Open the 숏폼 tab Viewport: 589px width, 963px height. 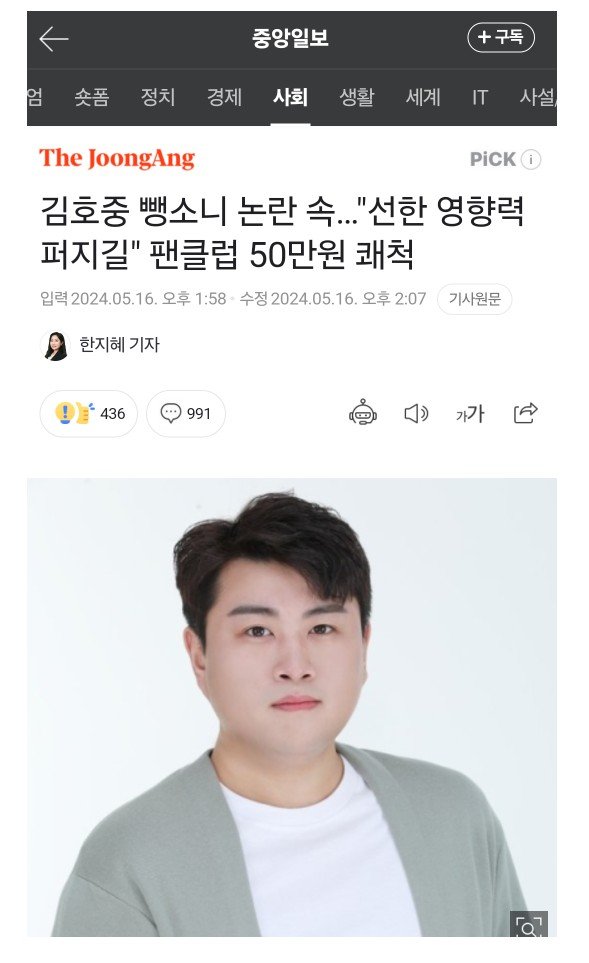(92, 97)
